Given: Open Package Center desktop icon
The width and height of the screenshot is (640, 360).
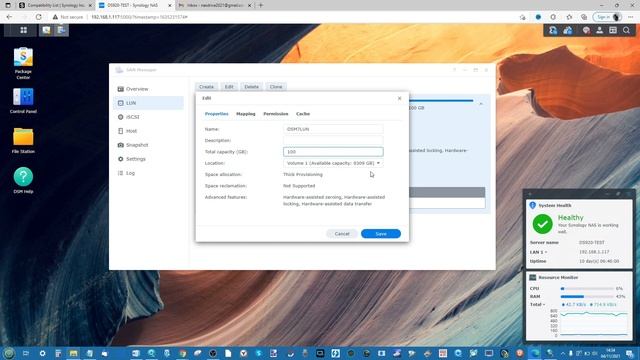Looking at the screenshot, I should (x=23, y=63).
